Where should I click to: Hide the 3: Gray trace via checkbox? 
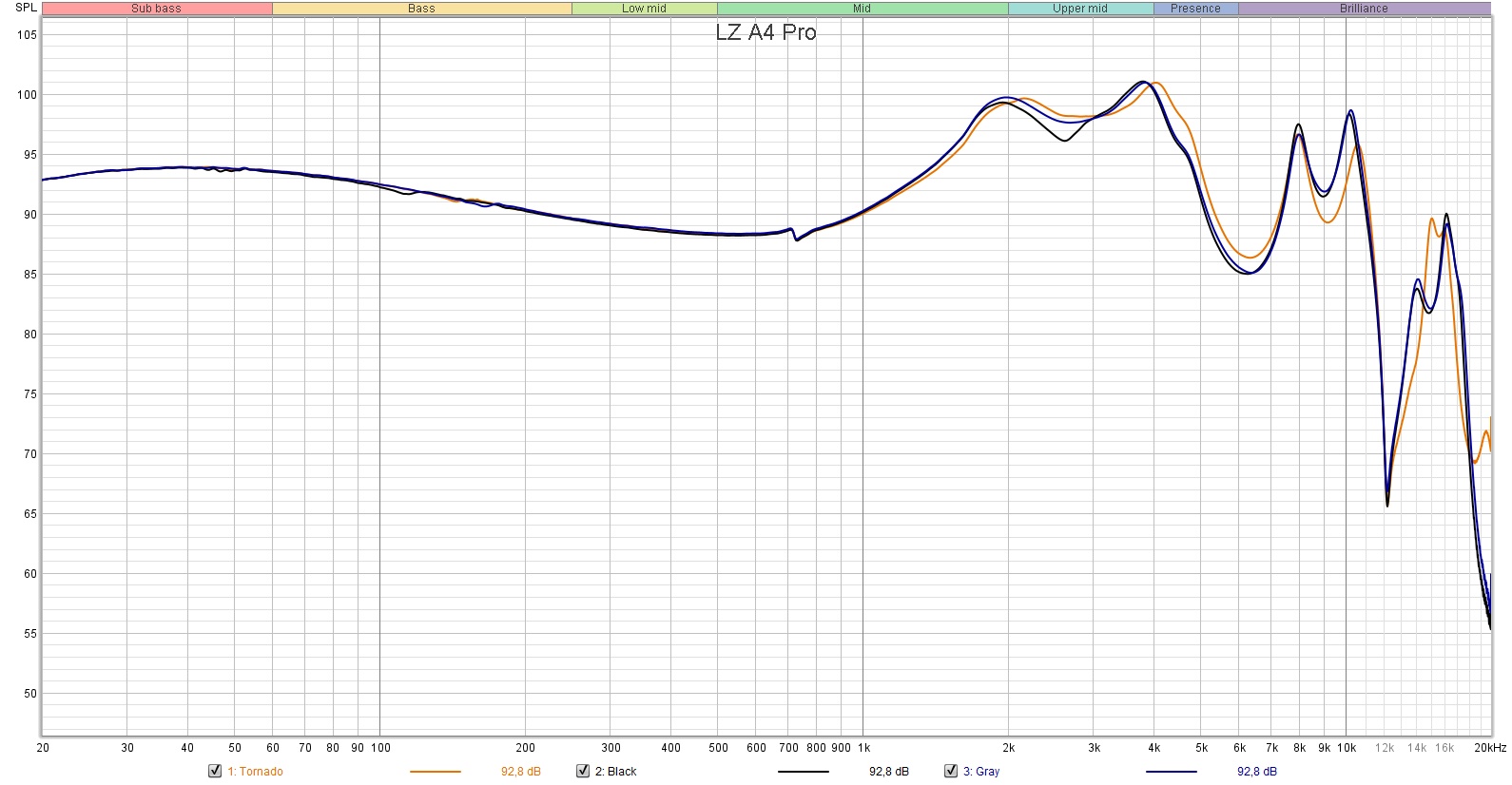pos(951,771)
